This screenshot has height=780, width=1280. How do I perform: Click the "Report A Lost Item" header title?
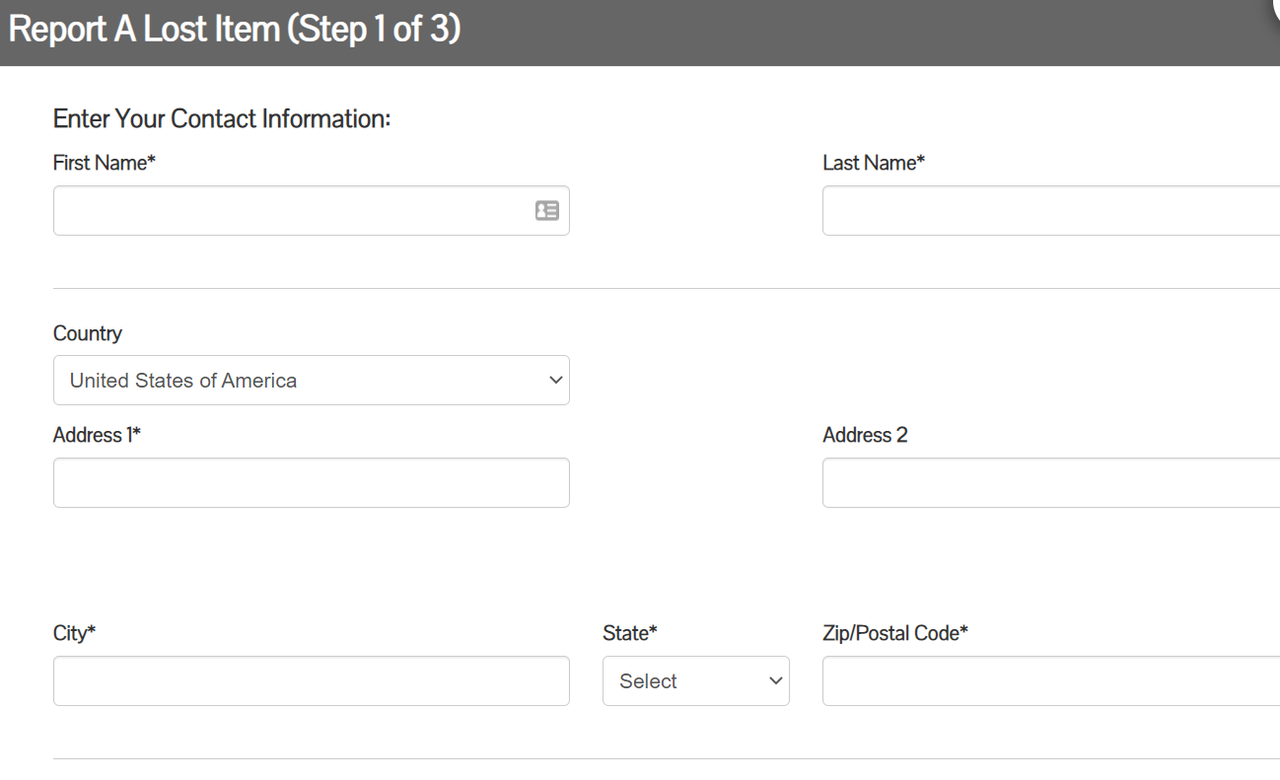234,29
